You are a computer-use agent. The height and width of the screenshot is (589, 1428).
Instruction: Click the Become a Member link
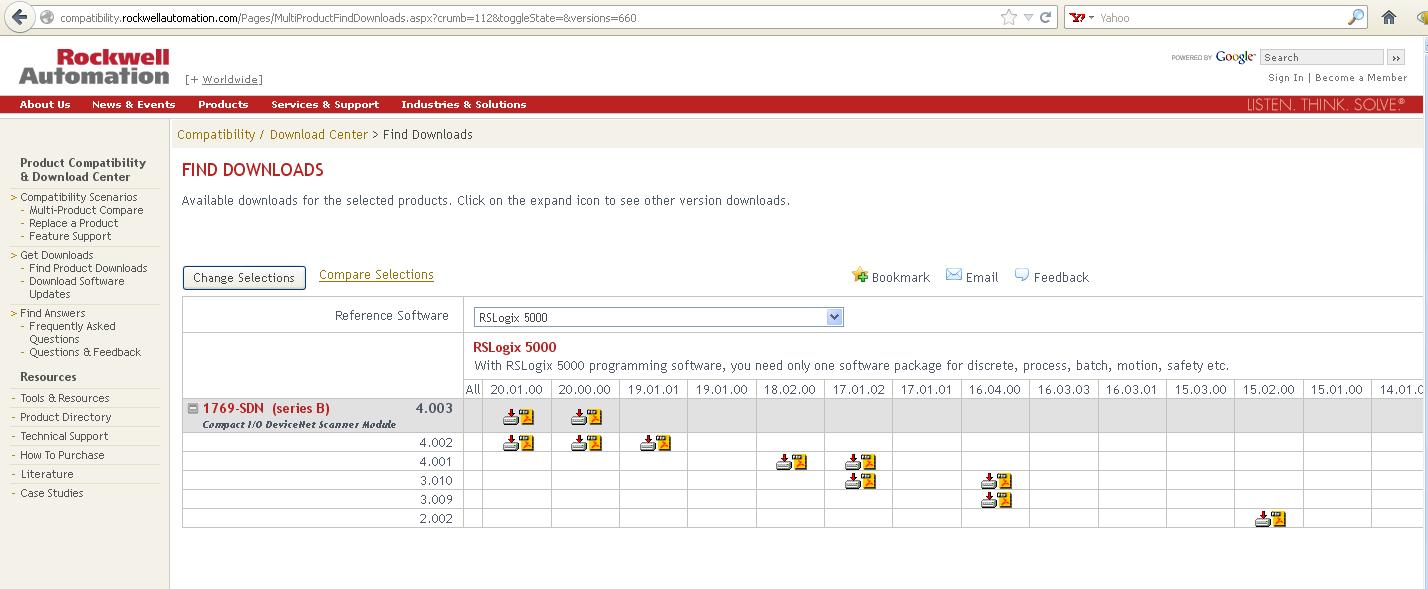click(x=1361, y=78)
